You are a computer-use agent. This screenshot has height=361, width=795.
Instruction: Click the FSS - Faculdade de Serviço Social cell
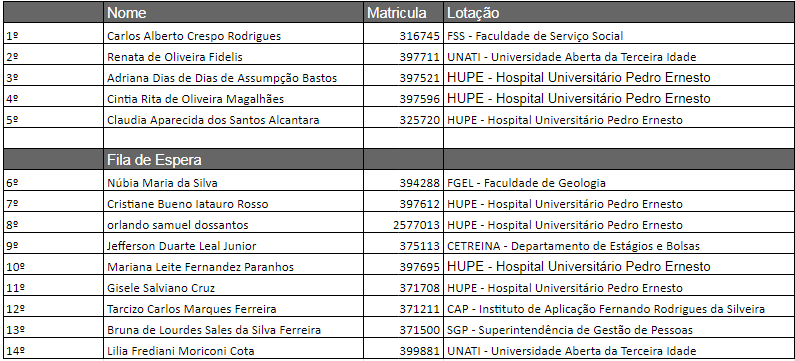(619, 35)
